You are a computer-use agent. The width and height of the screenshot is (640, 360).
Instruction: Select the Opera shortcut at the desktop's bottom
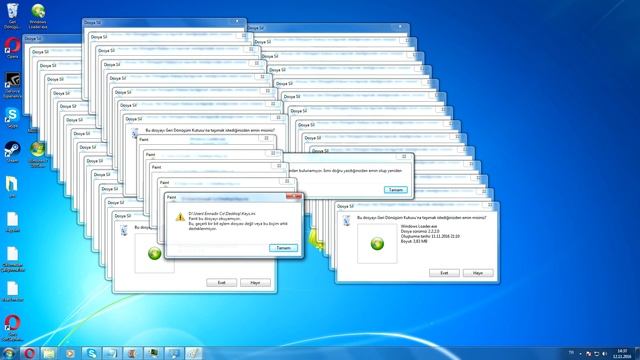pos(12,327)
